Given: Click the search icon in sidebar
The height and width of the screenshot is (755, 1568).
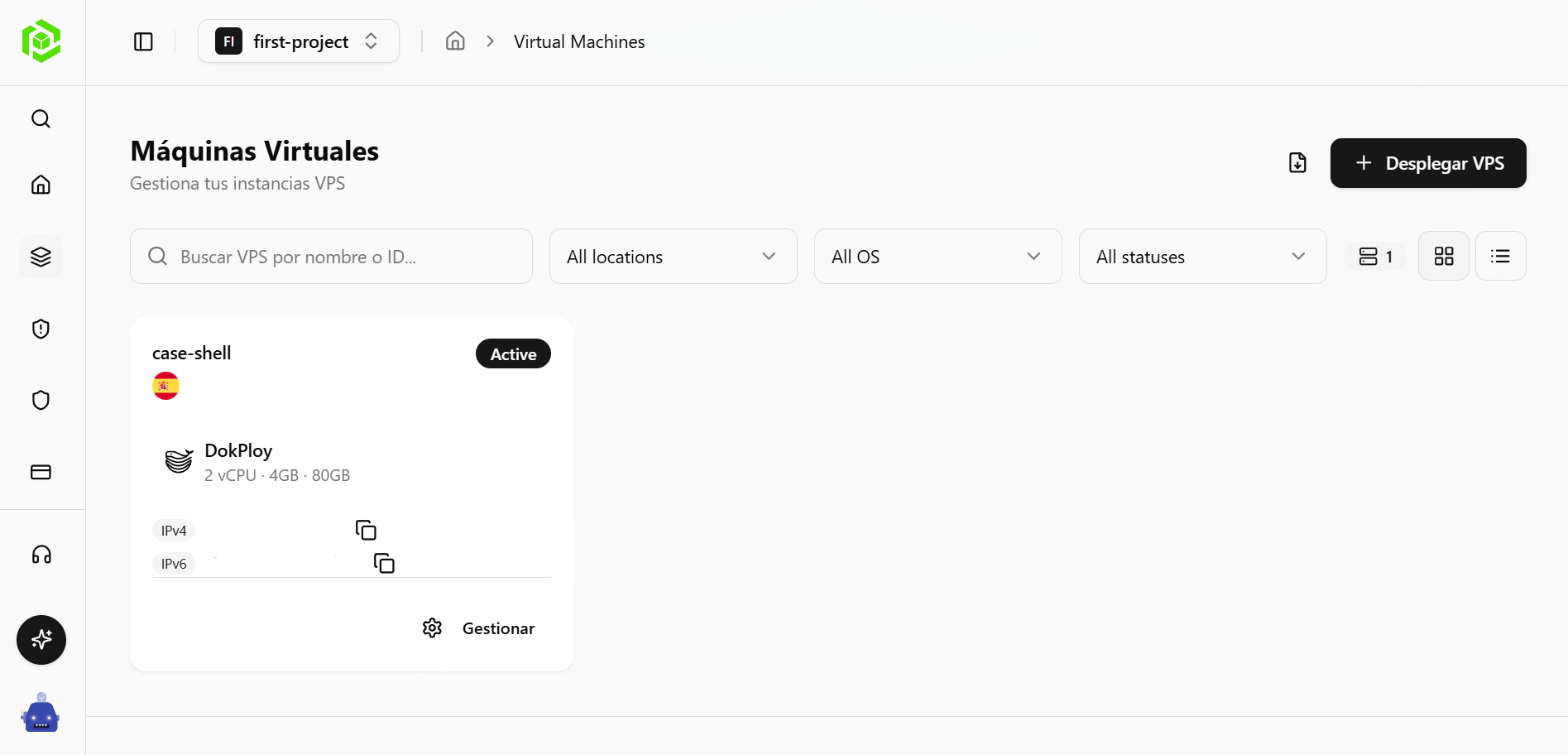Looking at the screenshot, I should coord(41,119).
